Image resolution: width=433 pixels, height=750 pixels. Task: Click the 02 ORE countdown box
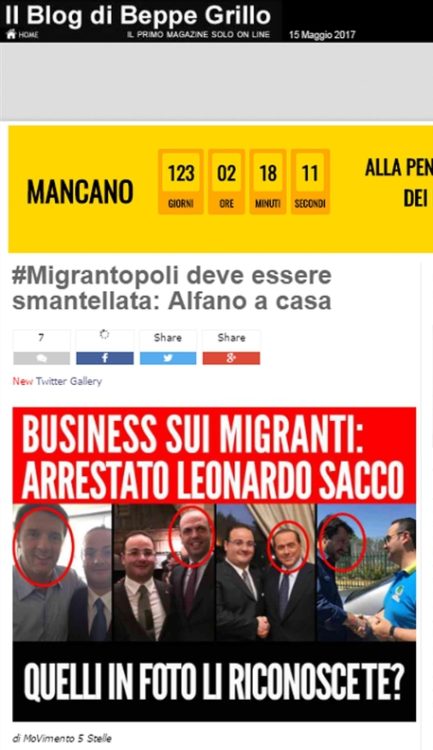226,182
